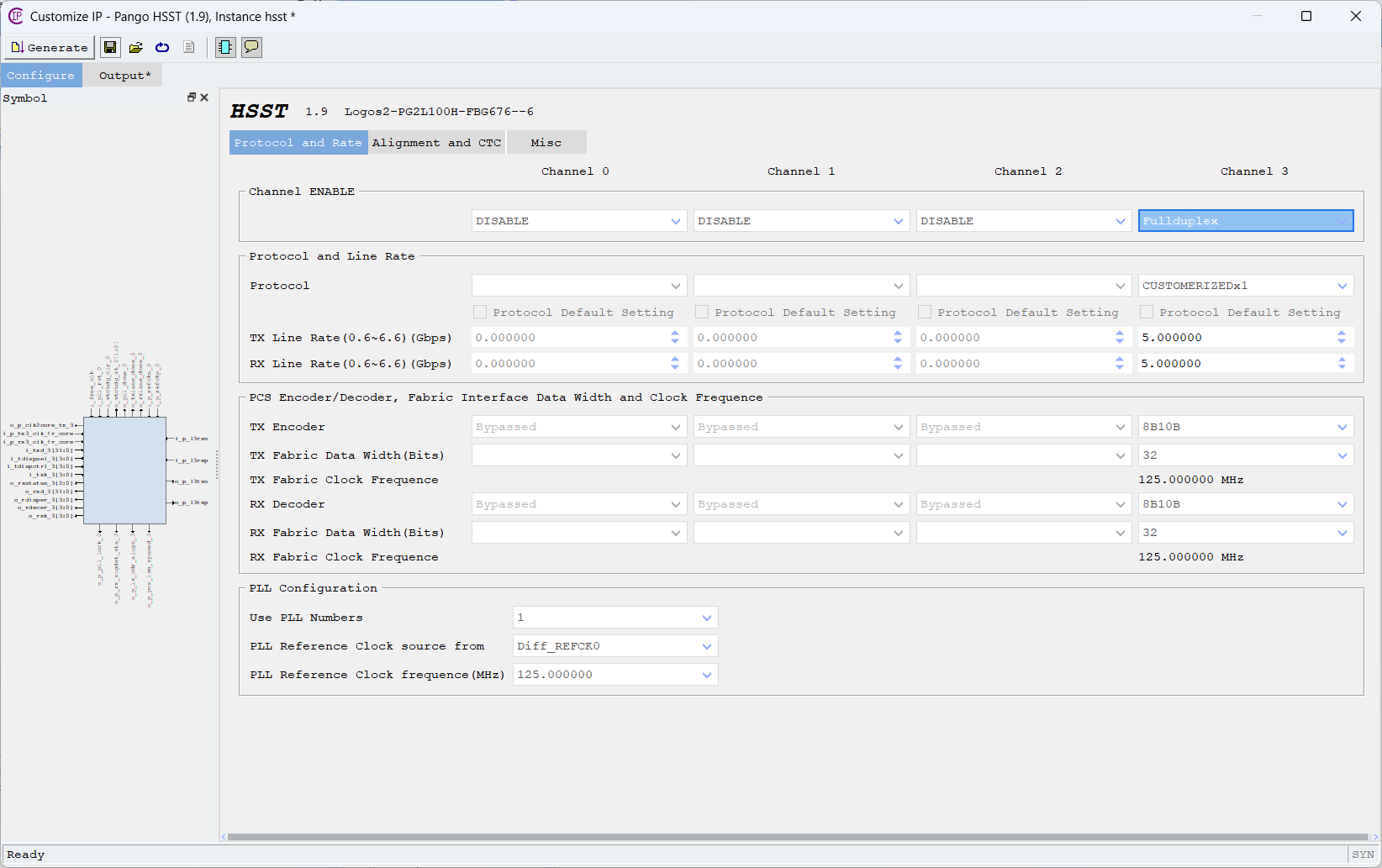Viewport: 1382px width, 868px height.
Task: Click the save floppy disk icon
Action: pos(110,47)
